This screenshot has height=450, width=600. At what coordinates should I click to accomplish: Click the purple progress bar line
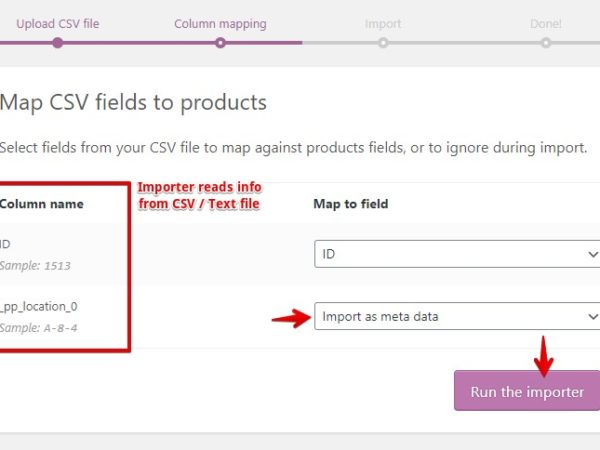[x=140, y=43]
